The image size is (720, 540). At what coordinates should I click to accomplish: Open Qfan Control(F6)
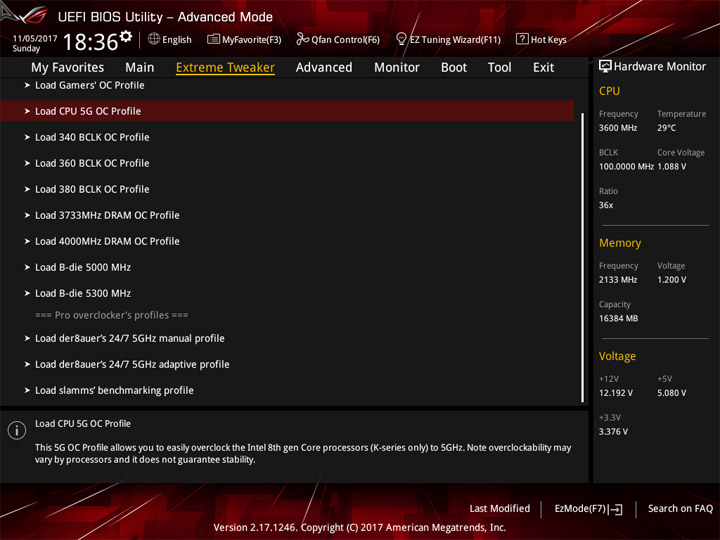click(x=338, y=39)
